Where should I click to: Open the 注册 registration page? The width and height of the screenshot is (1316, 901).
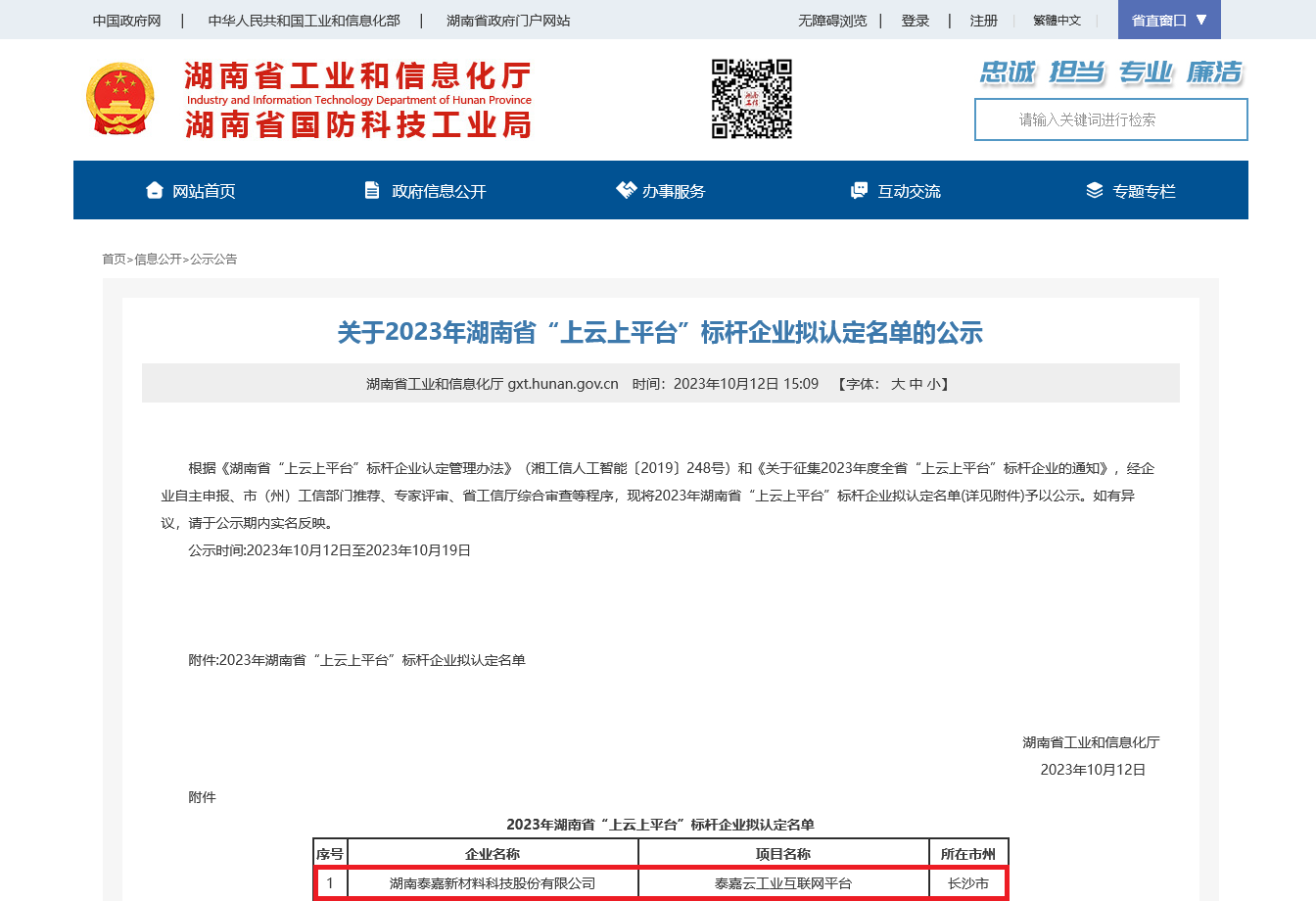click(983, 20)
